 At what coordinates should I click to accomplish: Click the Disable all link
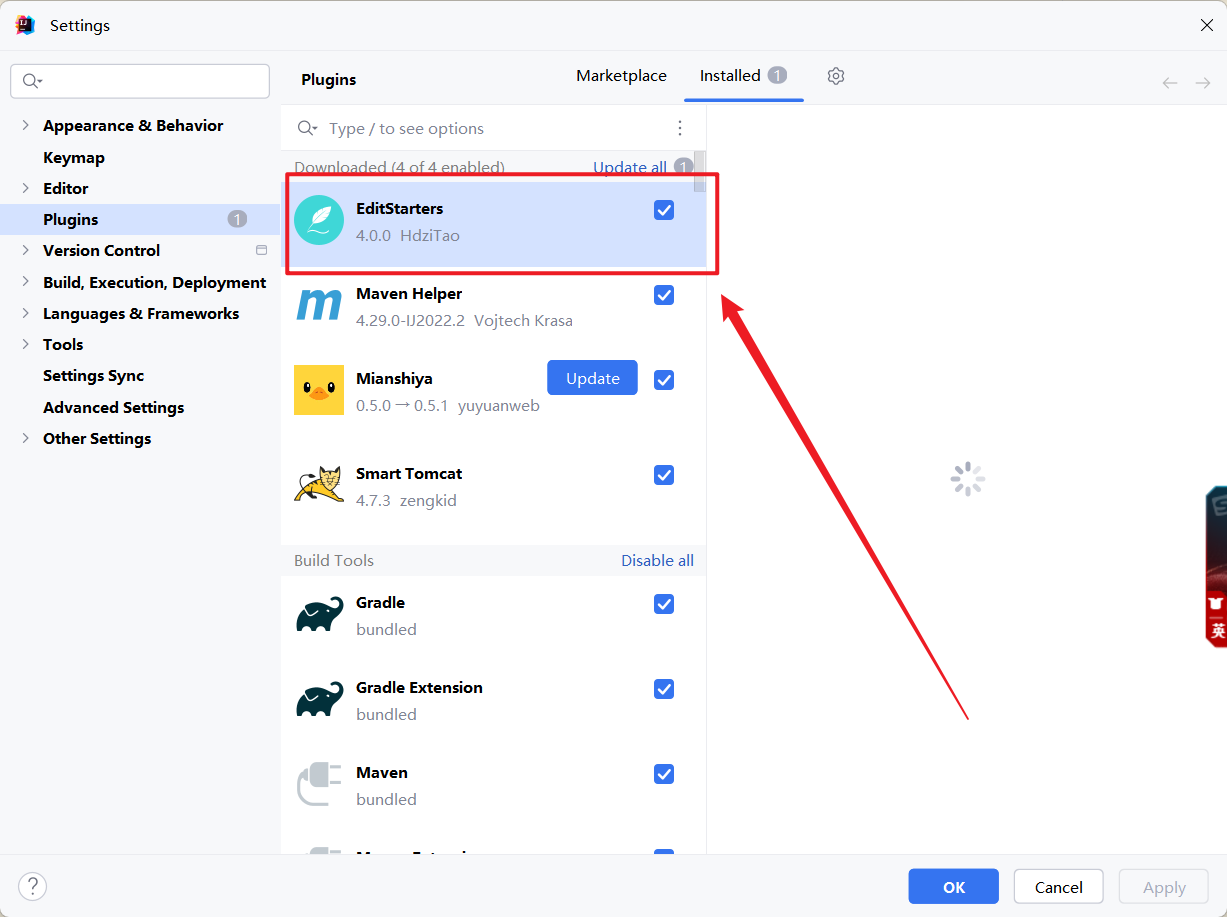coord(657,560)
